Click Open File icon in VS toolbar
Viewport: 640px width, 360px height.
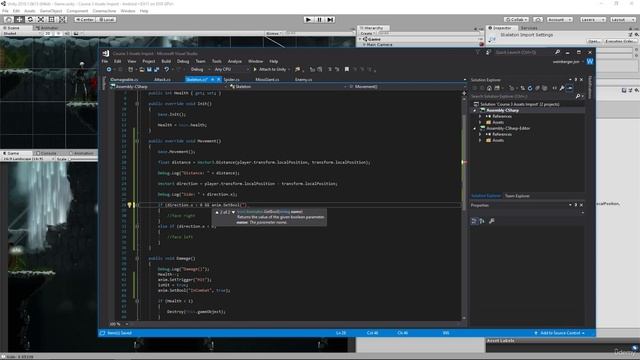coord(142,69)
